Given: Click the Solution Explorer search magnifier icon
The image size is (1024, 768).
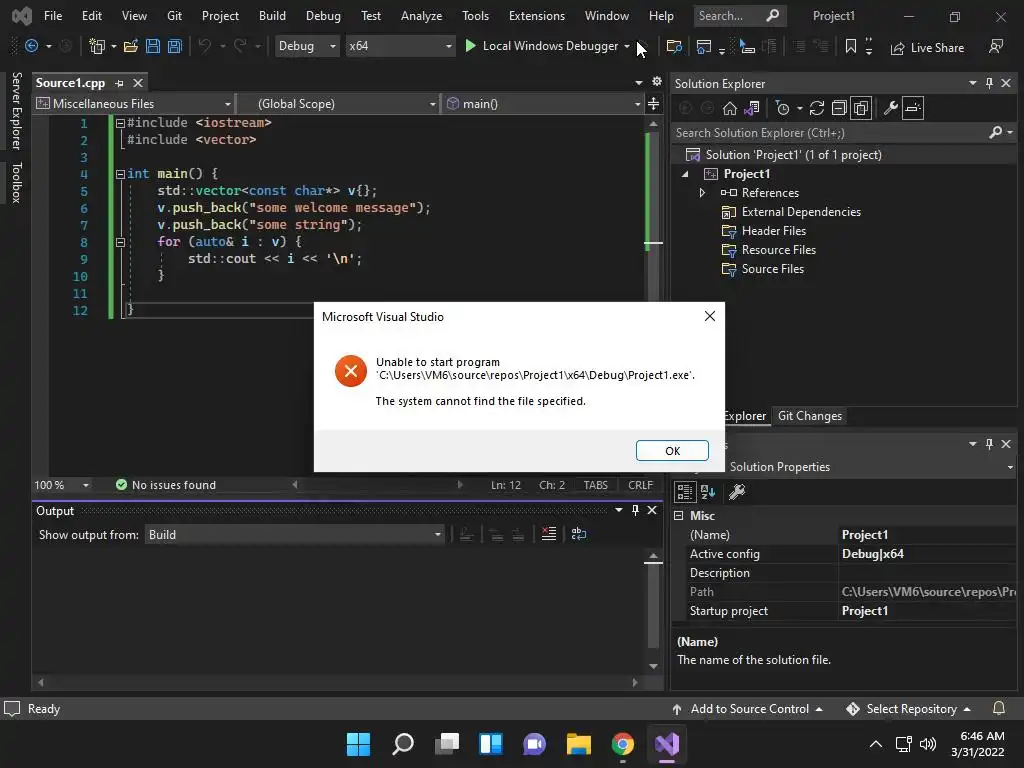Looking at the screenshot, I should pos(995,133).
